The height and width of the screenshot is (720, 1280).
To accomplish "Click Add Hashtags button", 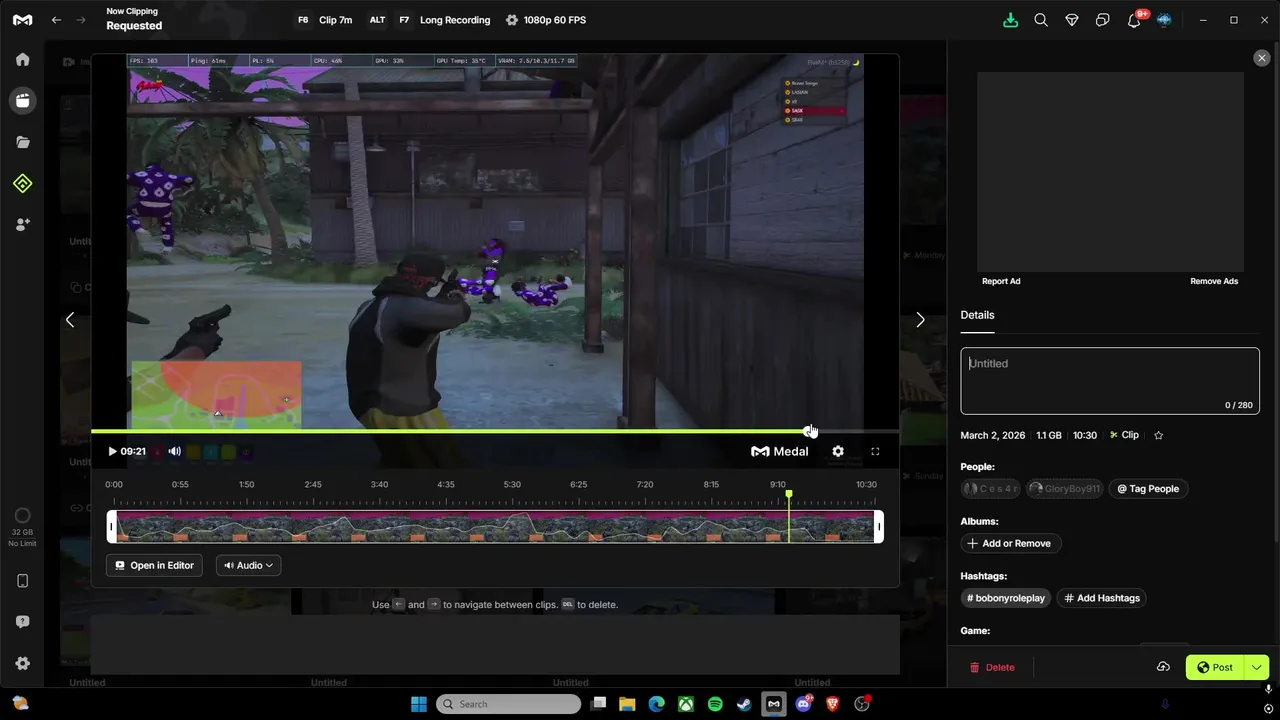I will (1102, 598).
